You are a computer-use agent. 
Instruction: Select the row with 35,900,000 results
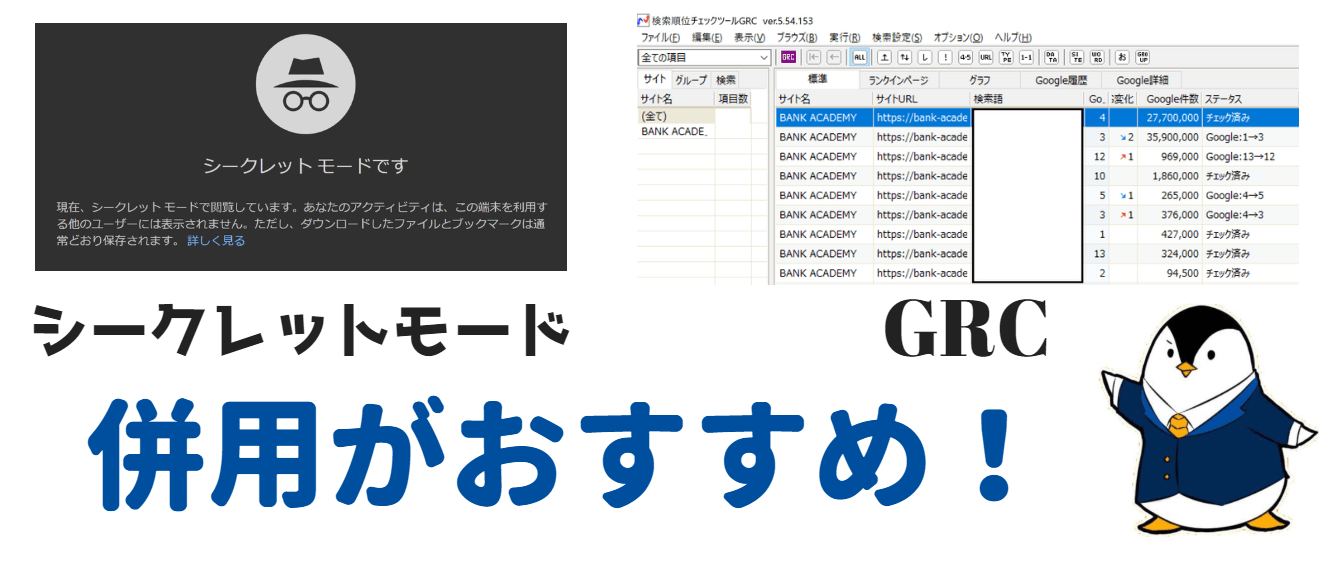pos(1037,137)
